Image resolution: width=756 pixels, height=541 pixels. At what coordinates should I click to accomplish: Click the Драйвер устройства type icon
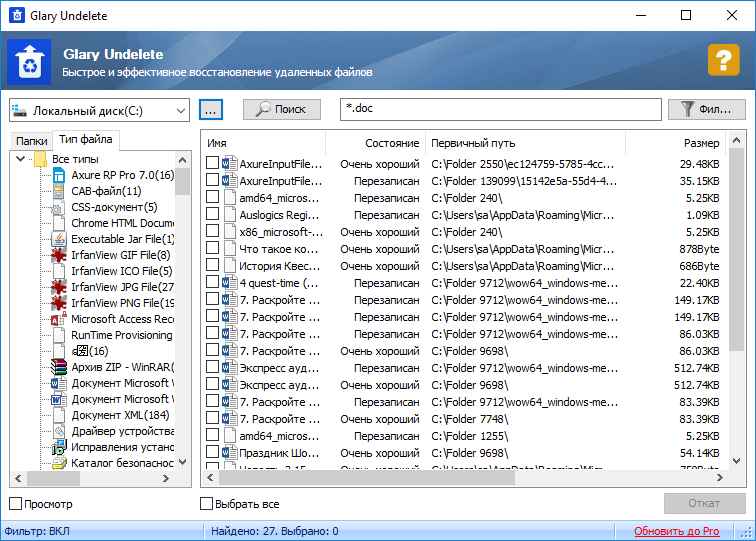coord(59,431)
